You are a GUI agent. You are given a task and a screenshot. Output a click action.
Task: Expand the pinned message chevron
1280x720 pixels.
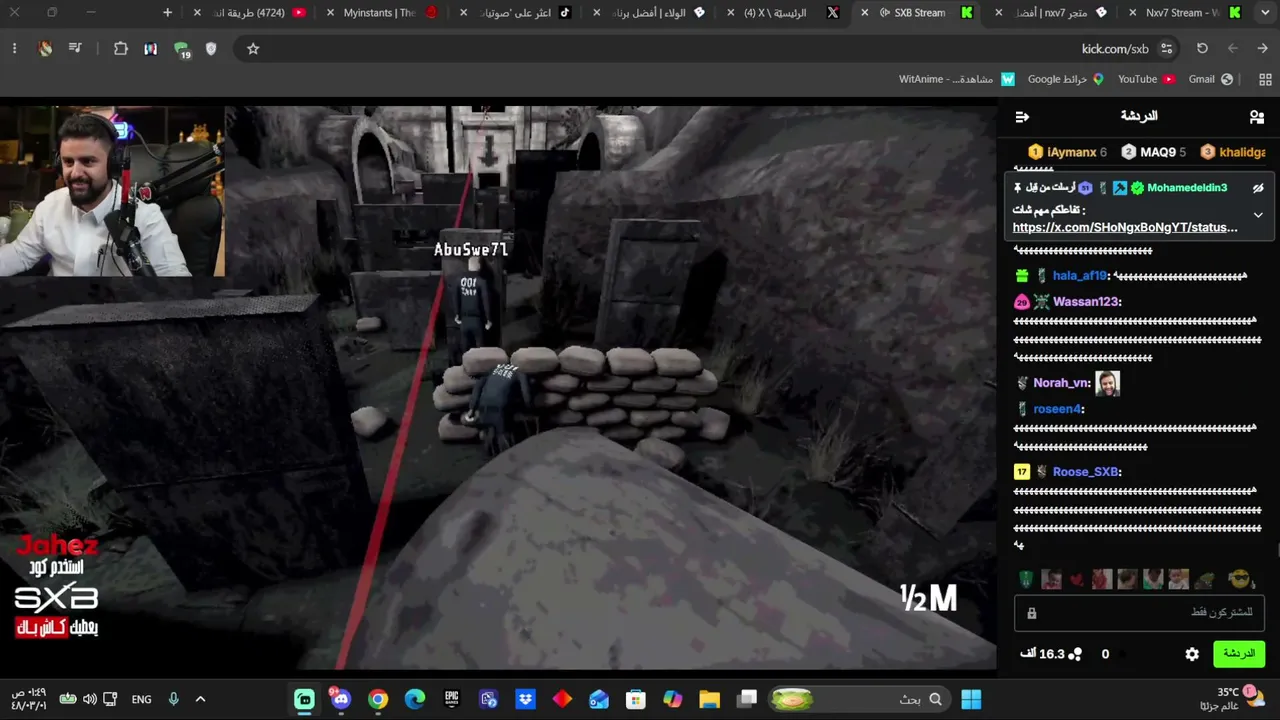click(1258, 215)
